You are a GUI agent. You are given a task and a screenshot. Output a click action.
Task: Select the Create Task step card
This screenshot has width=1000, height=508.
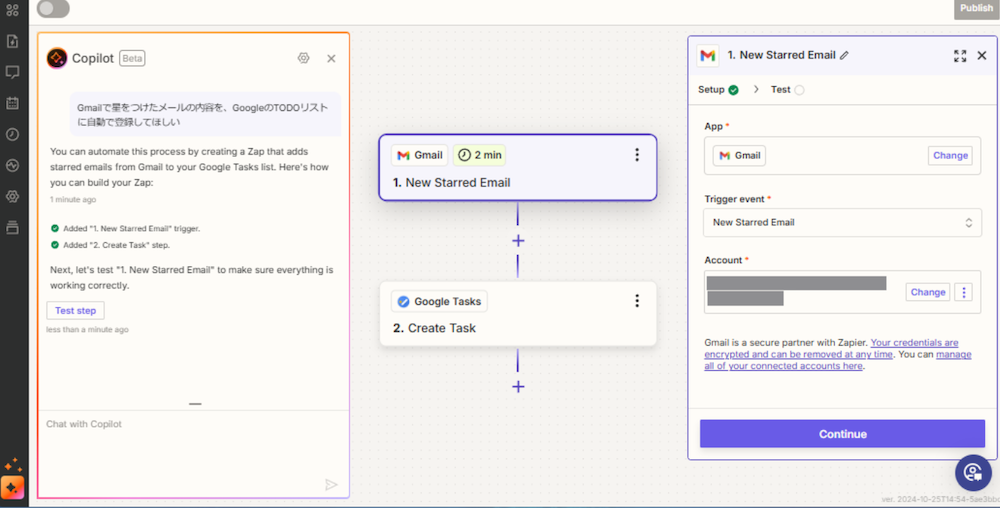point(518,314)
